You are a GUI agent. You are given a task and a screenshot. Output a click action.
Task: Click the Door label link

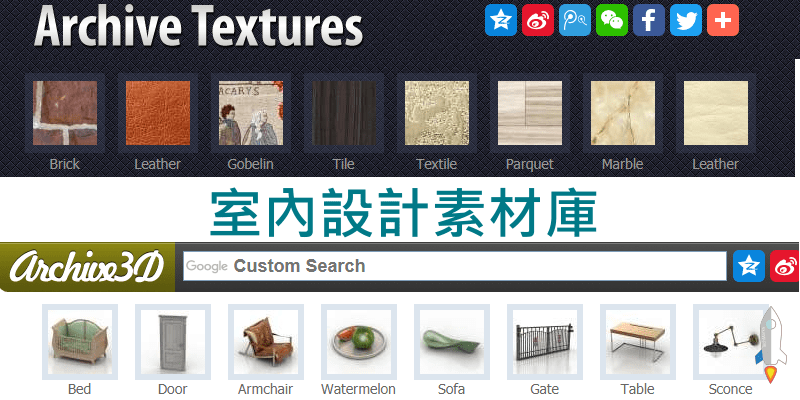pyautogui.click(x=172, y=389)
